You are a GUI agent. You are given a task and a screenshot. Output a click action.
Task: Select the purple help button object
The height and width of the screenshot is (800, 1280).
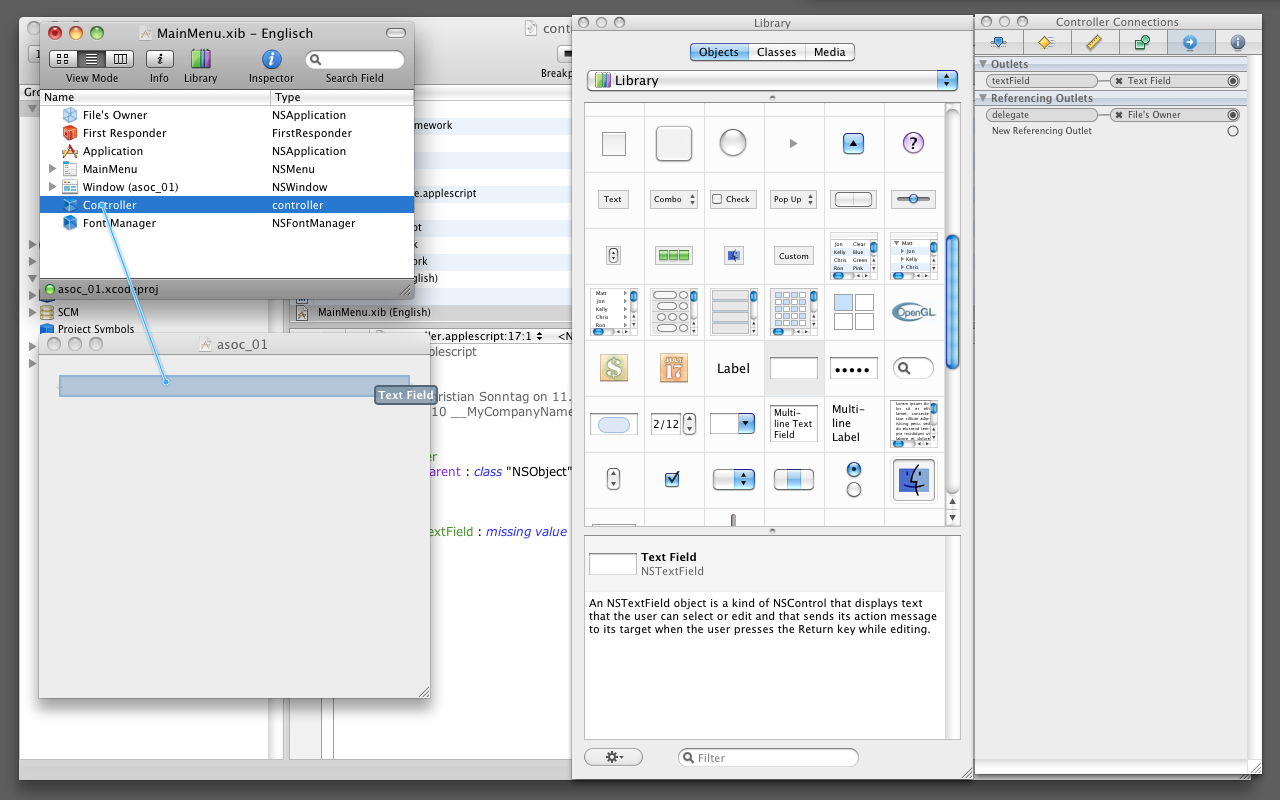coord(911,143)
